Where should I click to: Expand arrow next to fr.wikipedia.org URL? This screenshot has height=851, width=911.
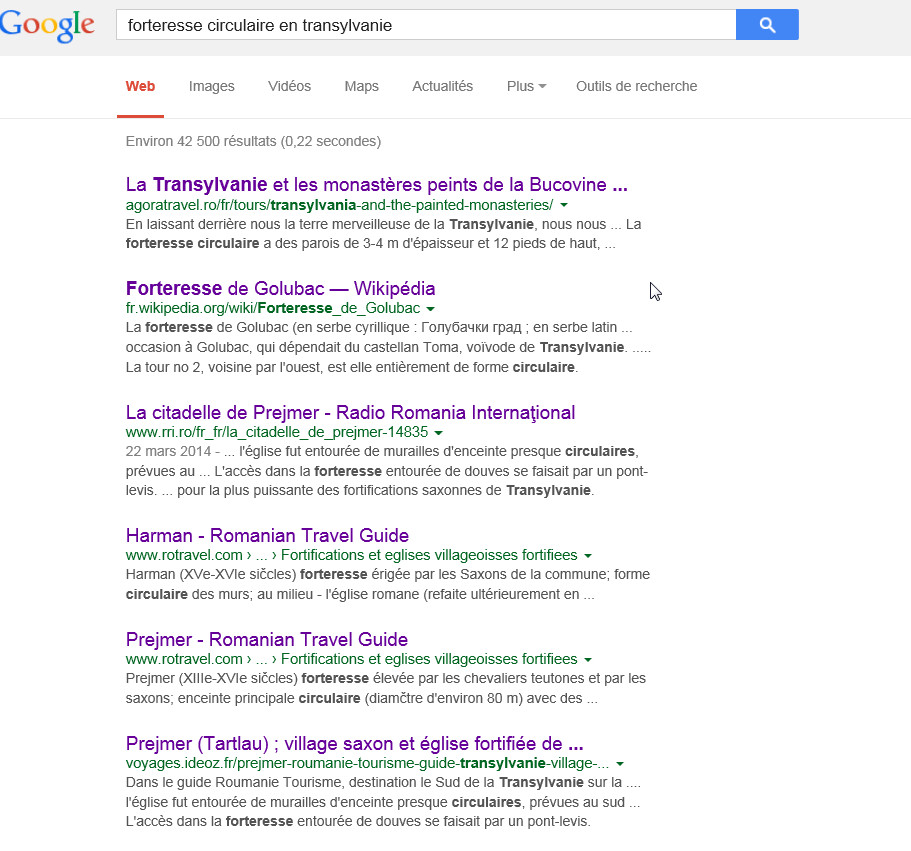[x=430, y=309]
